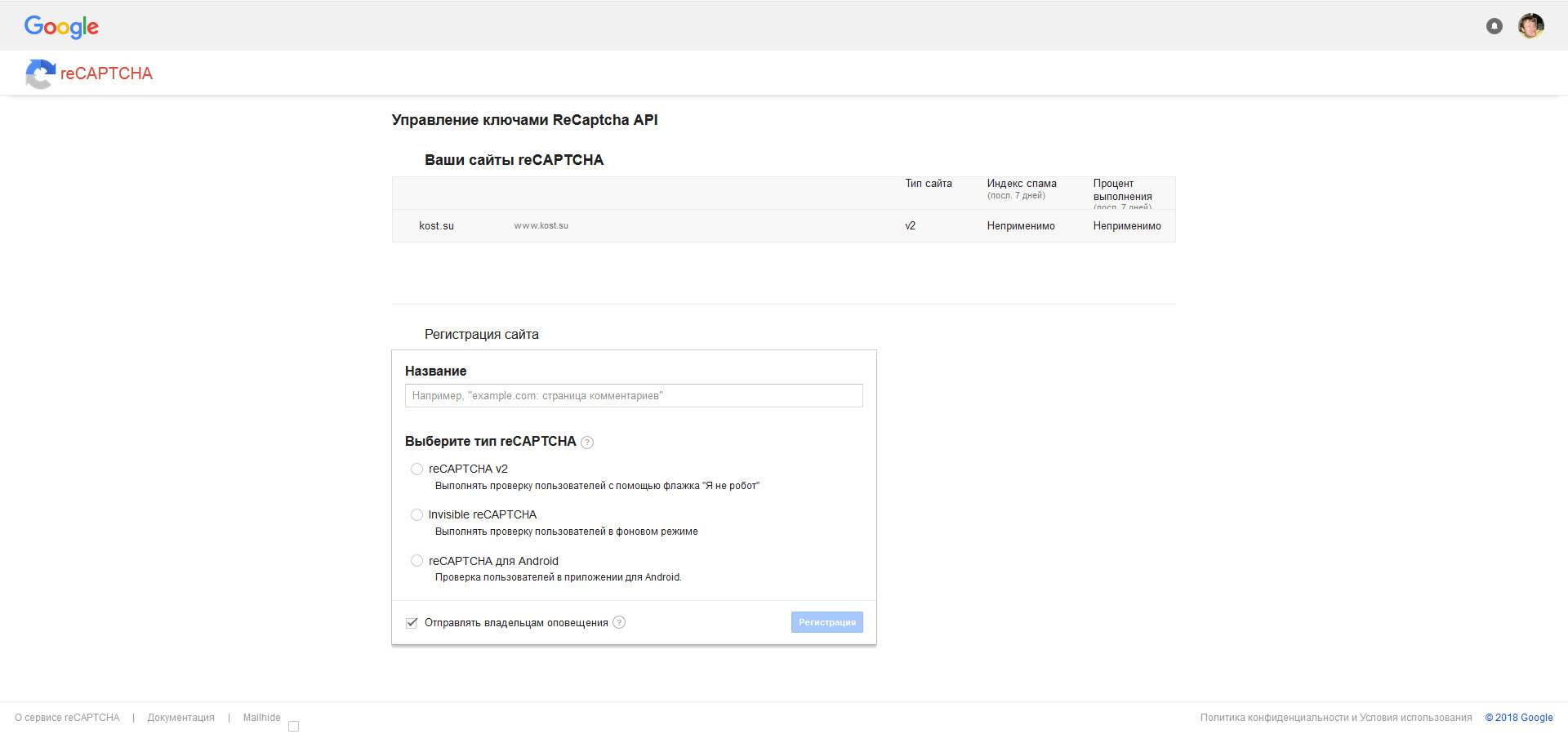
Task: Click the Google logo
Action: coord(61,27)
